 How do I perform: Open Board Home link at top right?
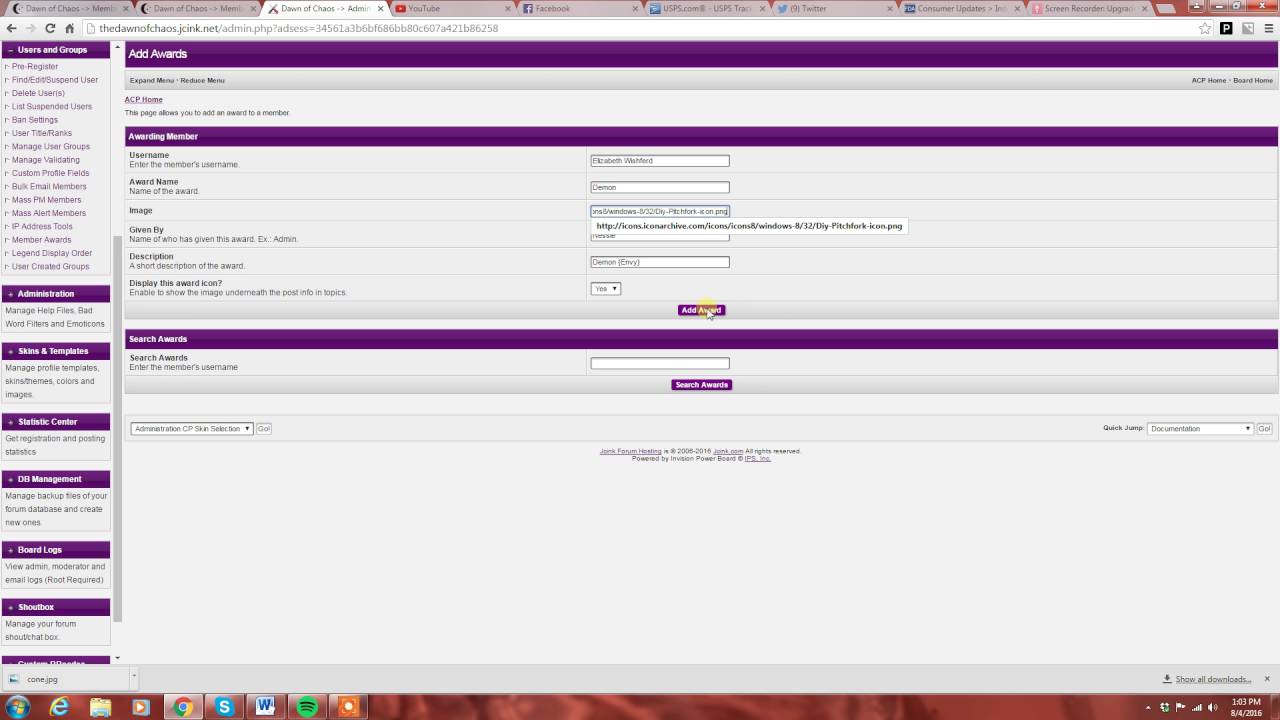click(x=1253, y=80)
